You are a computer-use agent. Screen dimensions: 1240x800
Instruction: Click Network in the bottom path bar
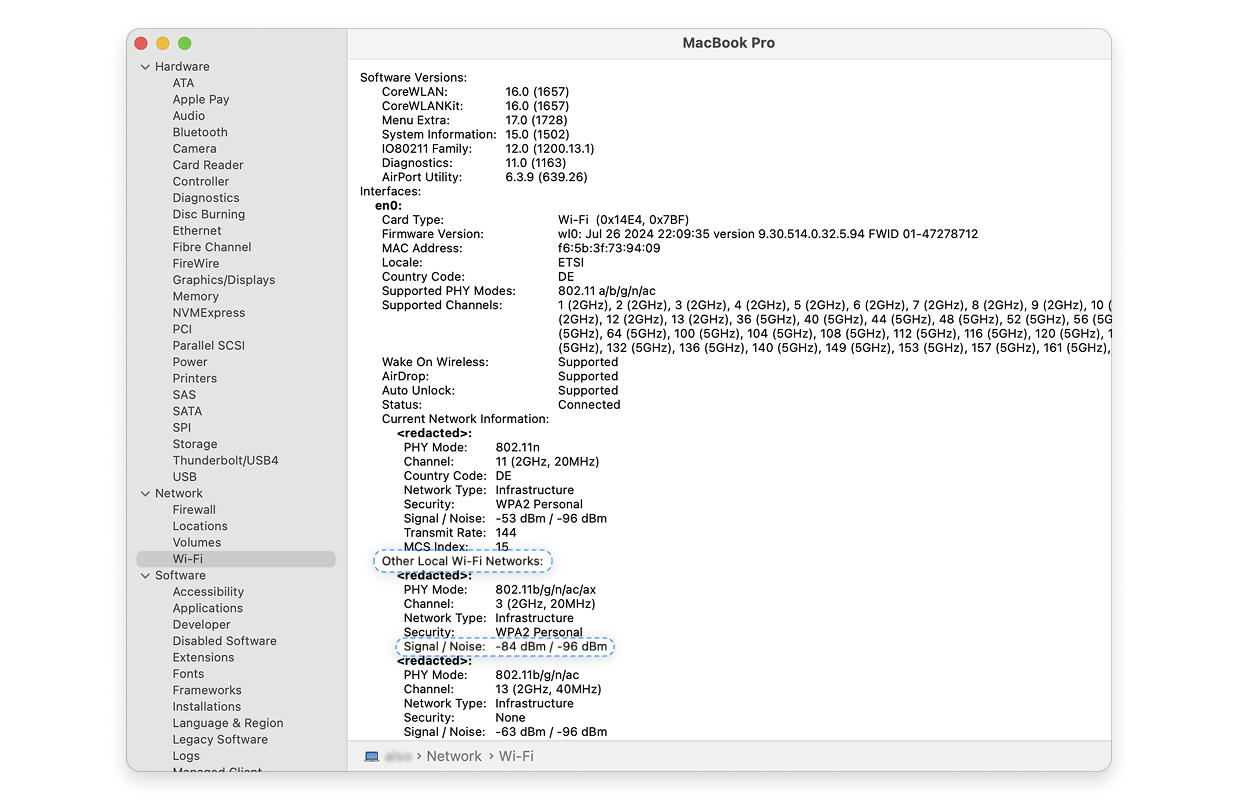click(x=454, y=757)
